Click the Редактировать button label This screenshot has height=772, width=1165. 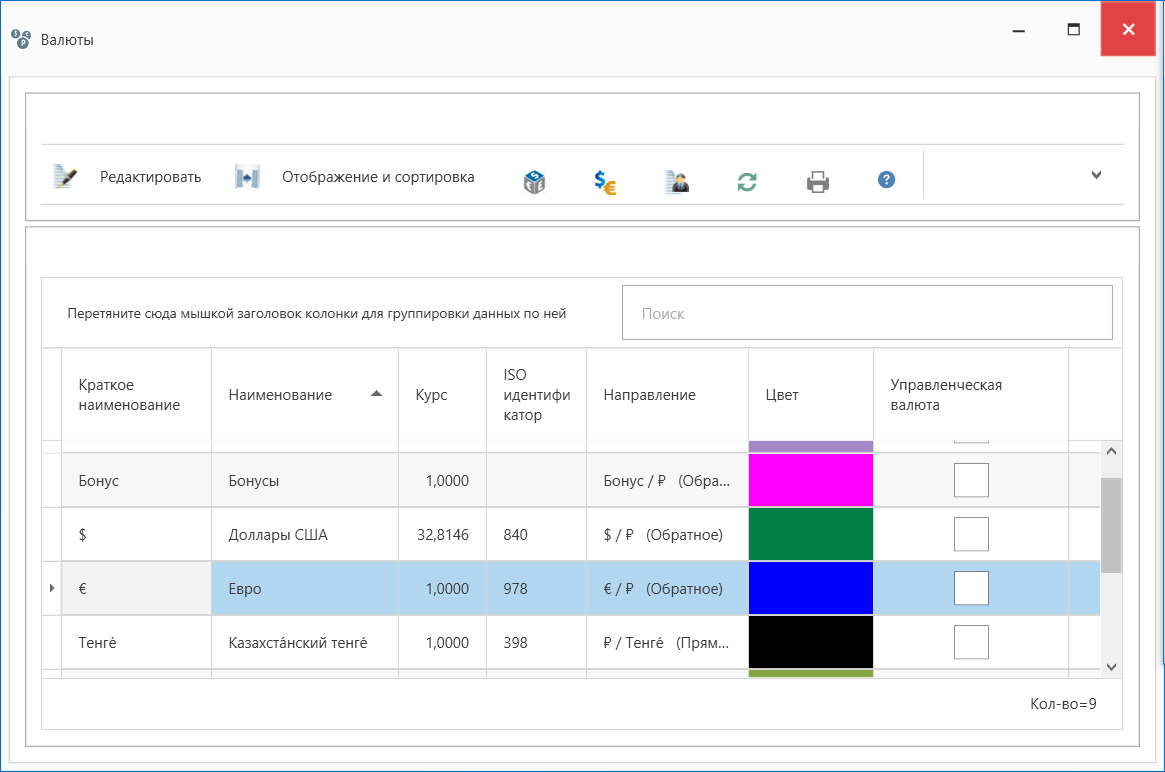150,177
